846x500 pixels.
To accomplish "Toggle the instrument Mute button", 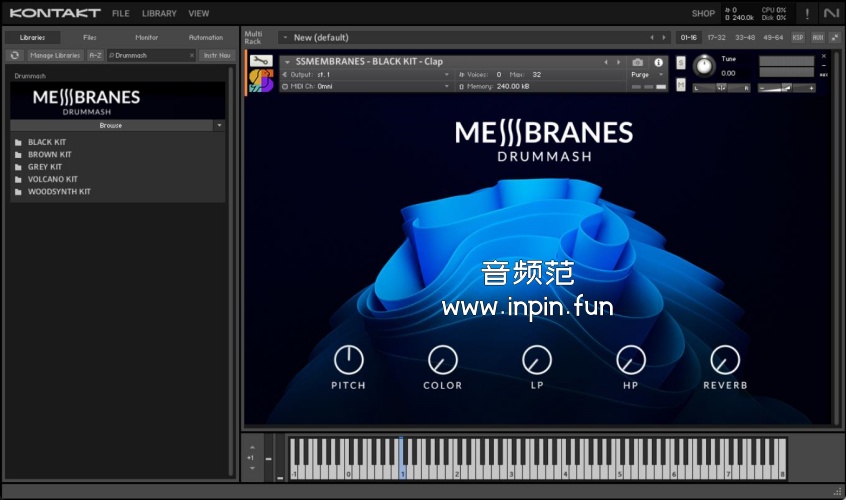I will click(681, 87).
